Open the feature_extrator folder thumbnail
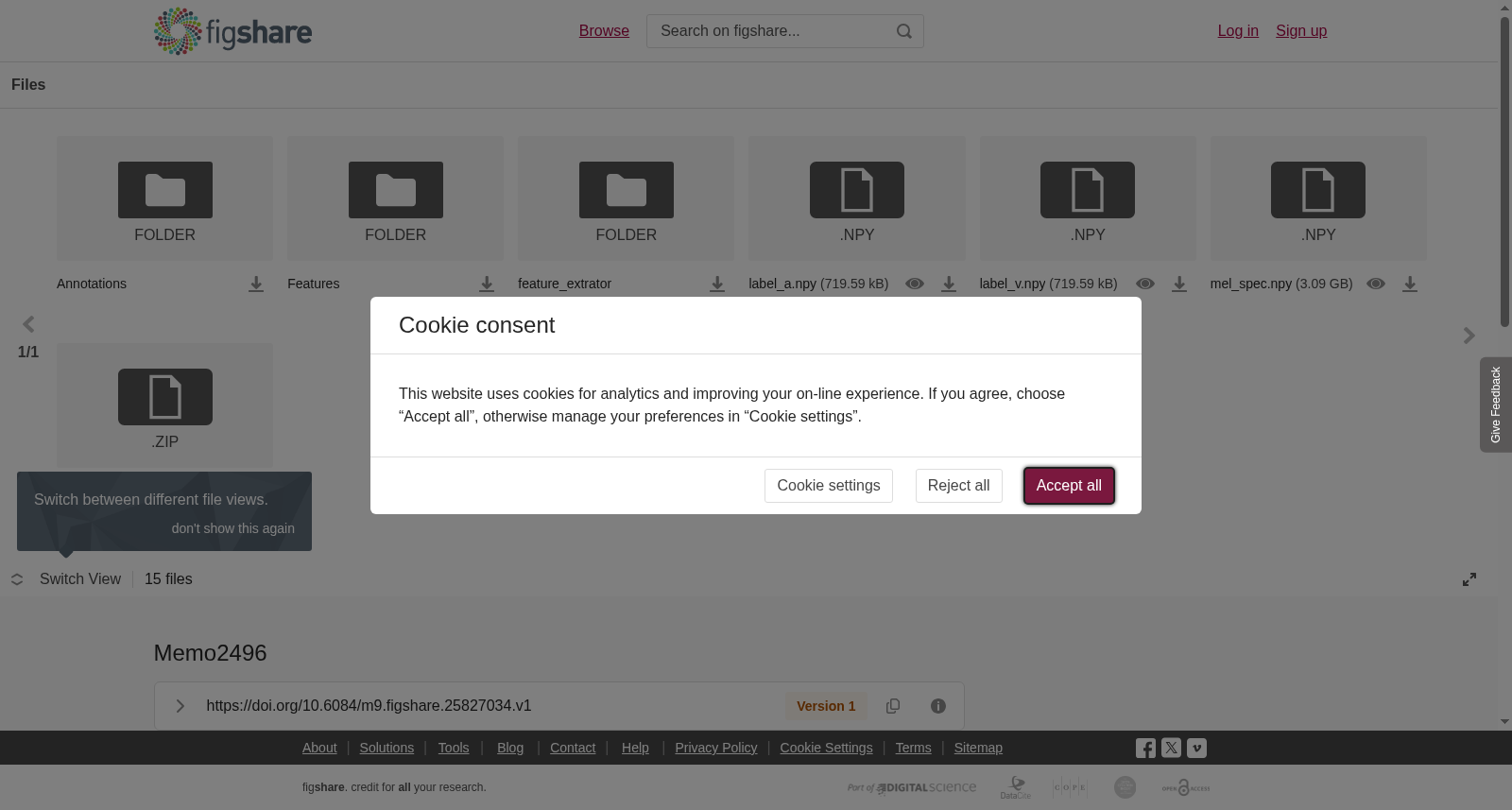 pos(626,198)
